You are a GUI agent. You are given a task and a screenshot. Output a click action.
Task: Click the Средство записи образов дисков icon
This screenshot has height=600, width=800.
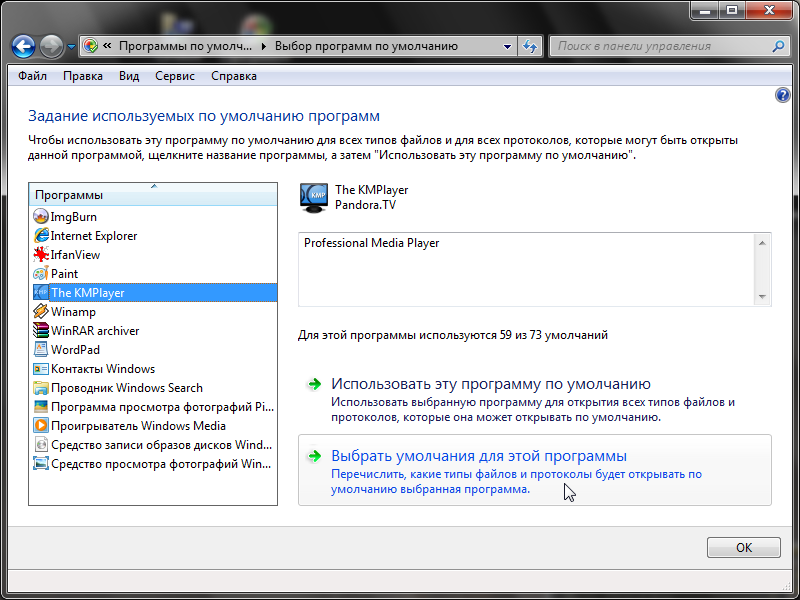pyautogui.click(x=41, y=444)
